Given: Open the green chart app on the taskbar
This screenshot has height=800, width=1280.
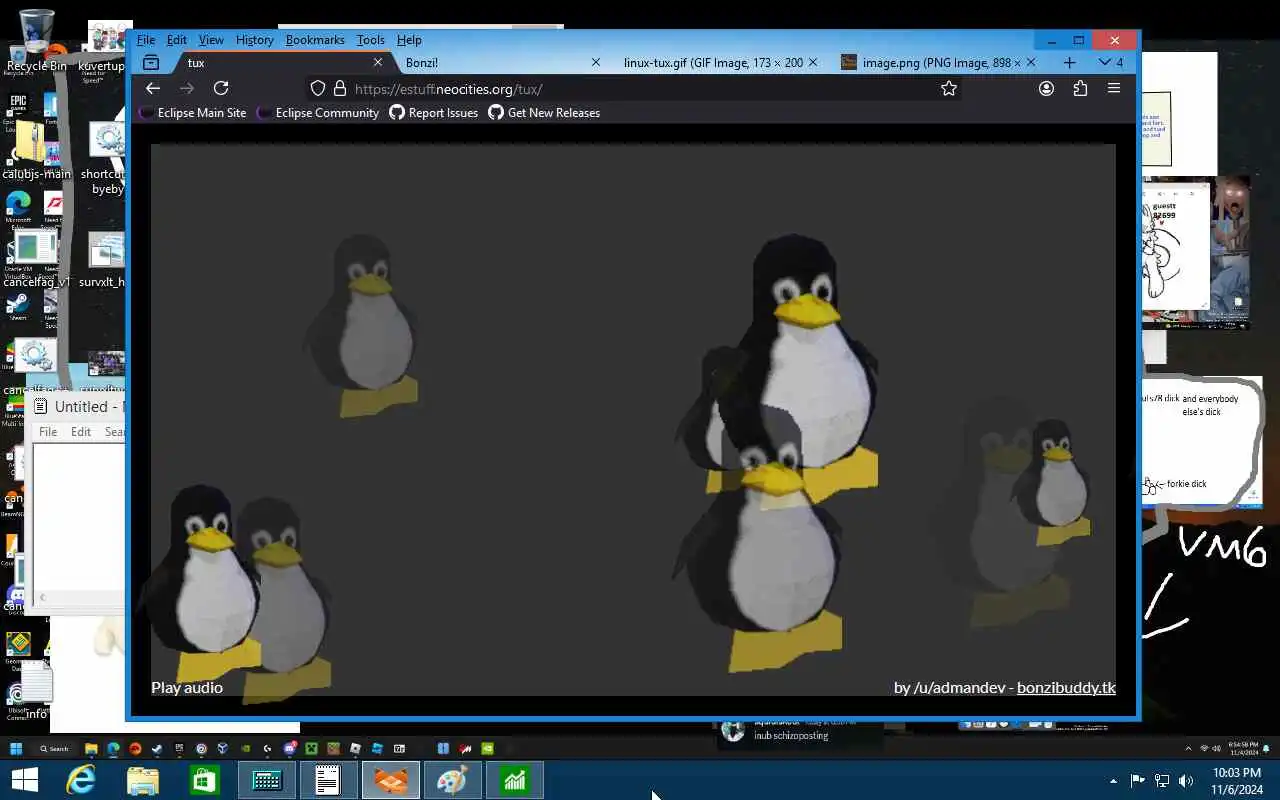Looking at the screenshot, I should [x=515, y=780].
